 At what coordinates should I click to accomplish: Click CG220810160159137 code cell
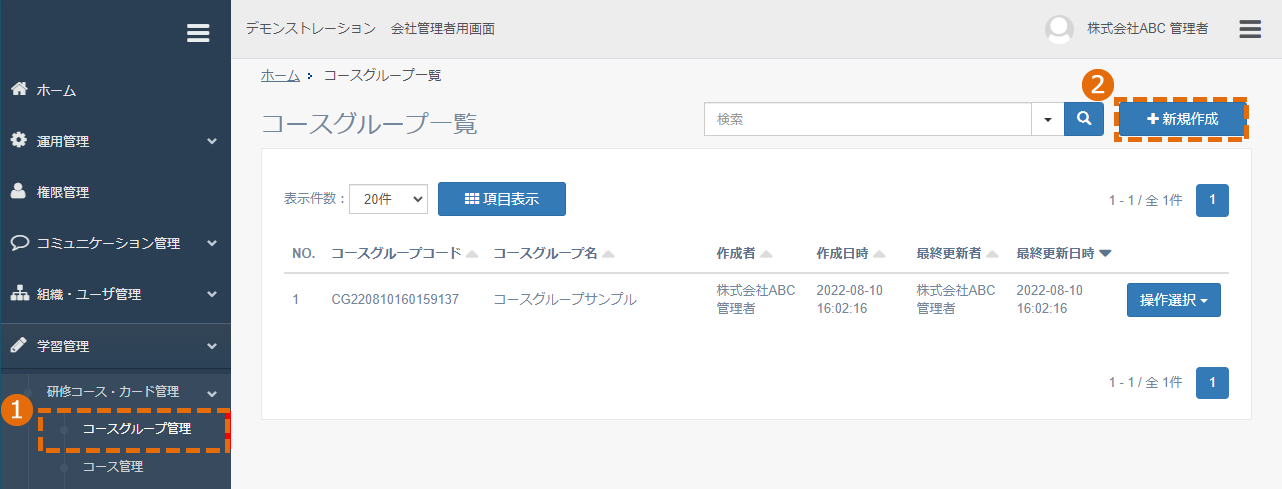coord(395,299)
